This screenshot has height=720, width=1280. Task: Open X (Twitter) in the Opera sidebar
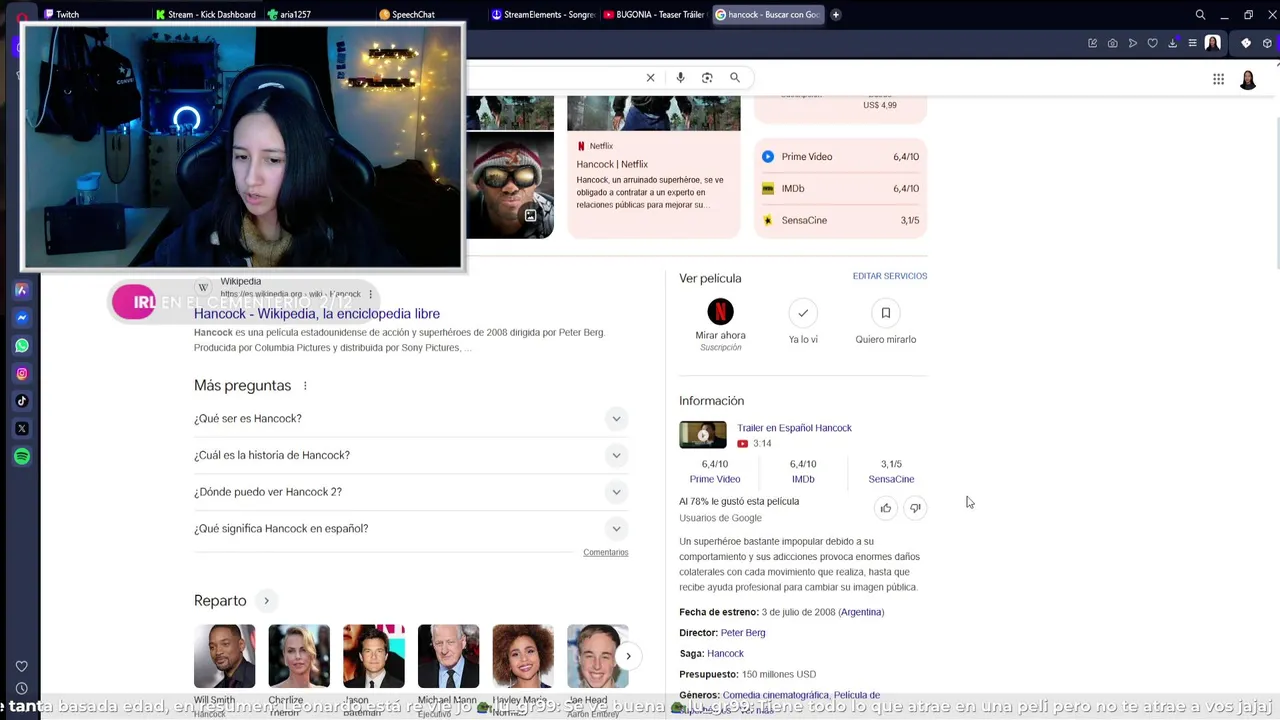22,429
